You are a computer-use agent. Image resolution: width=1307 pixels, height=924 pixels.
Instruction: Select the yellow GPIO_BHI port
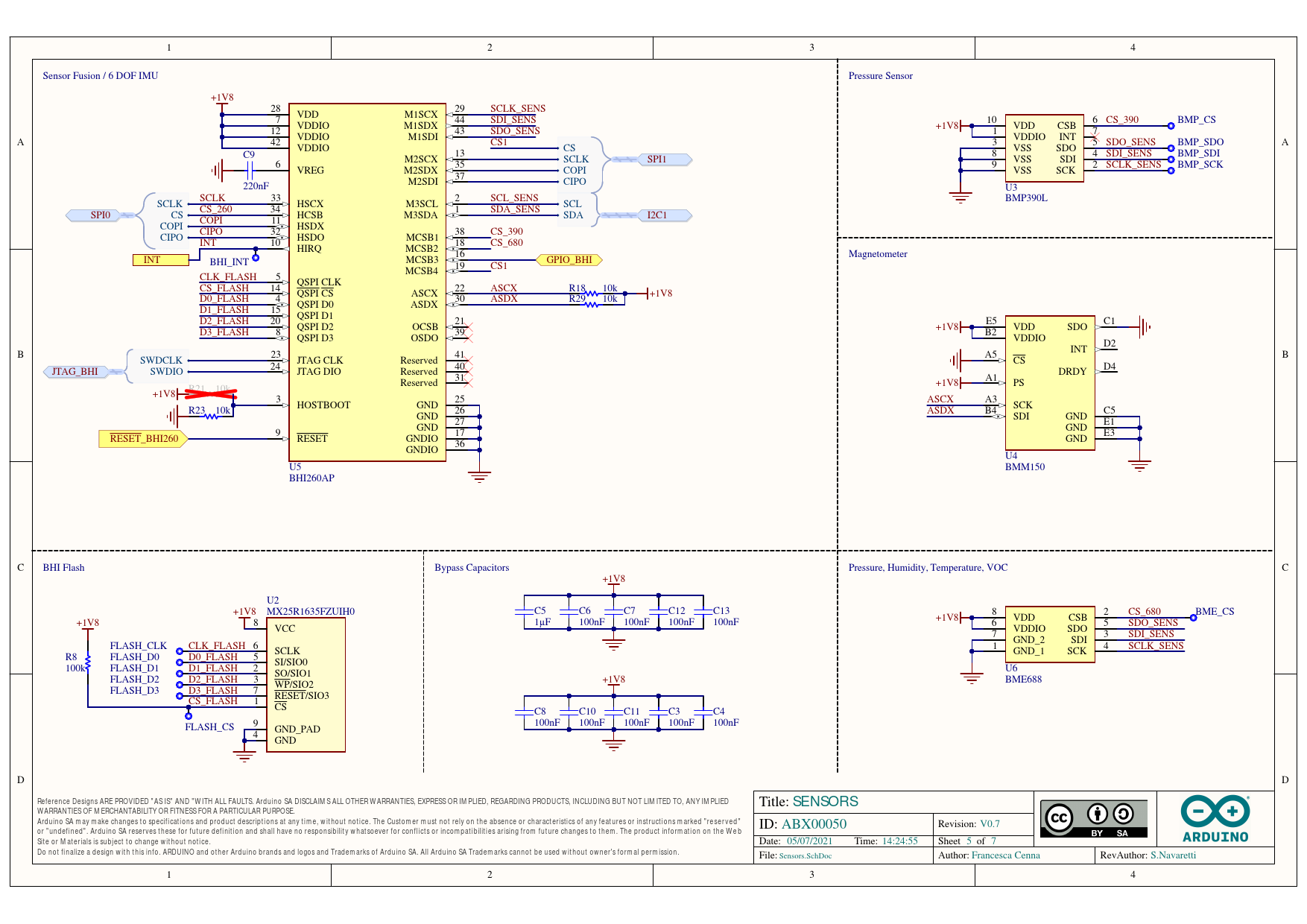click(569, 260)
